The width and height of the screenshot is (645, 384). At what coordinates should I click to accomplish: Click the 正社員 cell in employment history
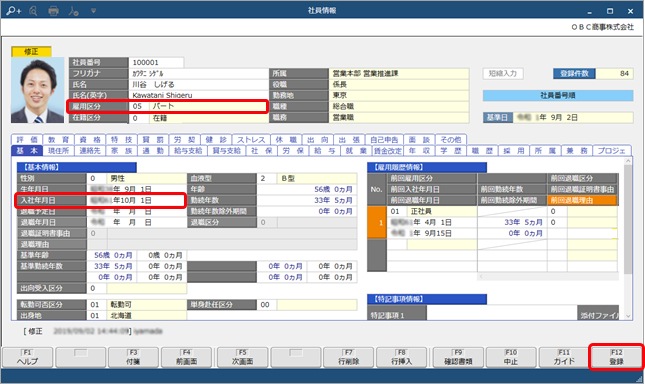pyautogui.click(x=442, y=211)
